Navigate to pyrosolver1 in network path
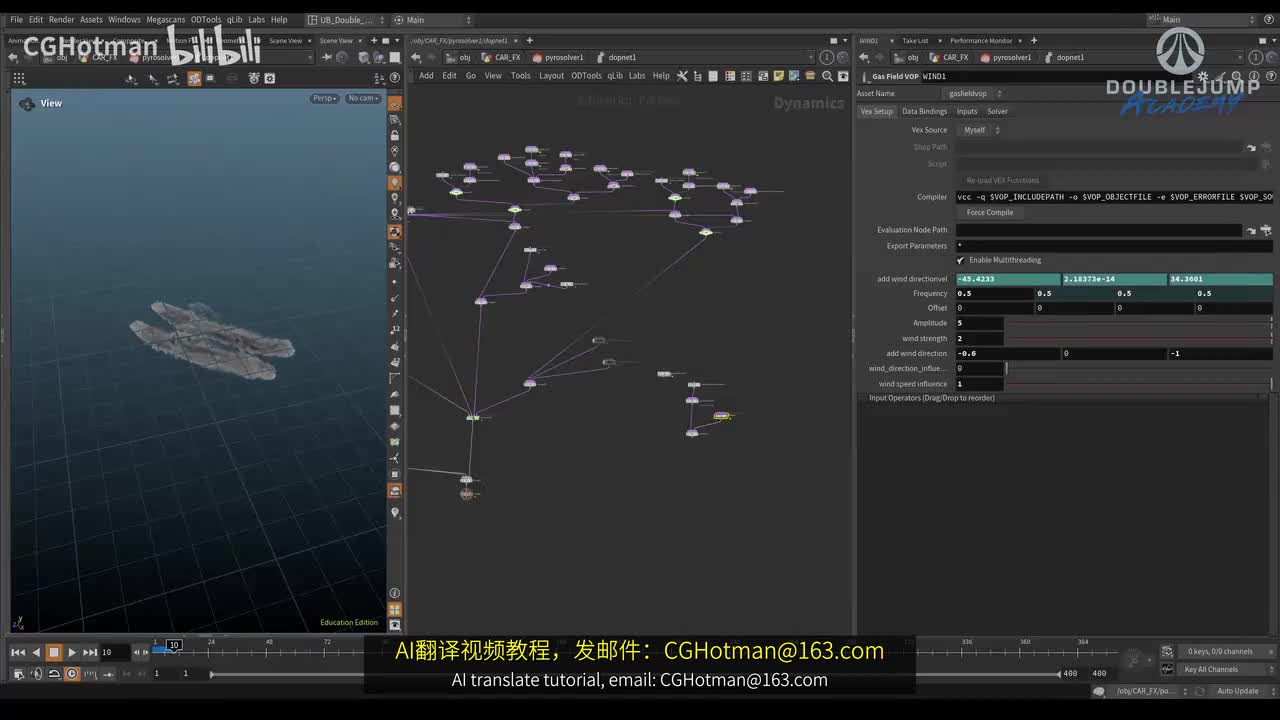 coord(558,57)
